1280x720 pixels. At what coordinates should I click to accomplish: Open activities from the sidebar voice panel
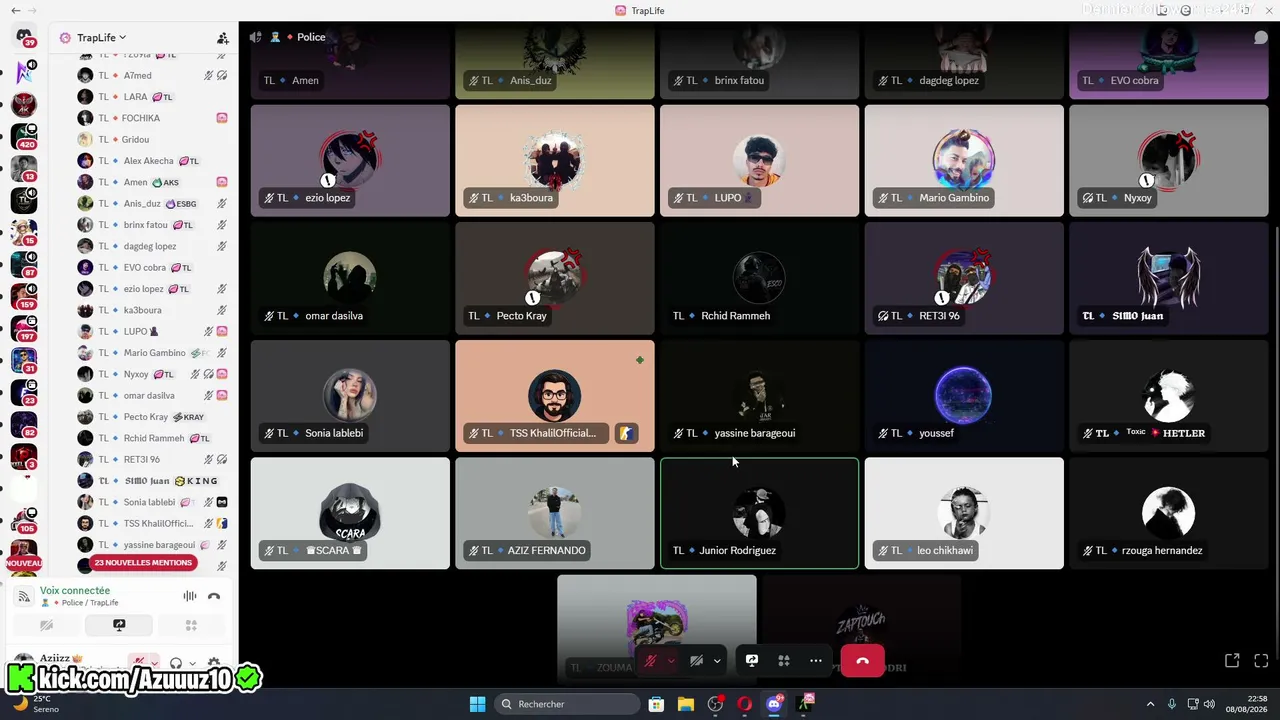point(191,625)
